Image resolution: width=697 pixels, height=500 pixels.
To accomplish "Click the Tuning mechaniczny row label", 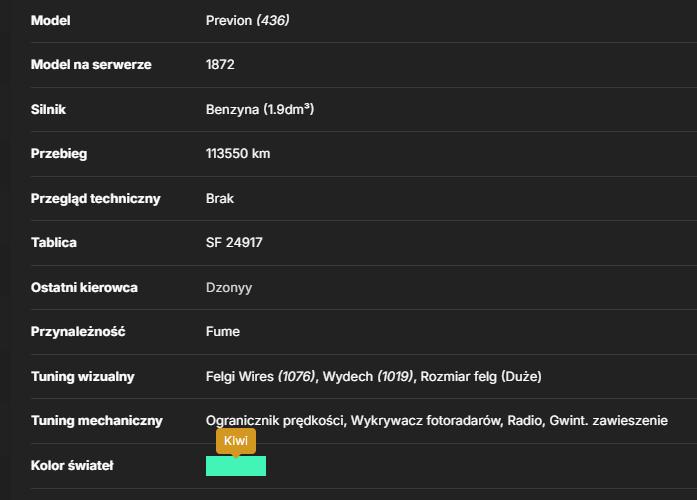I will pyautogui.click(x=97, y=421).
